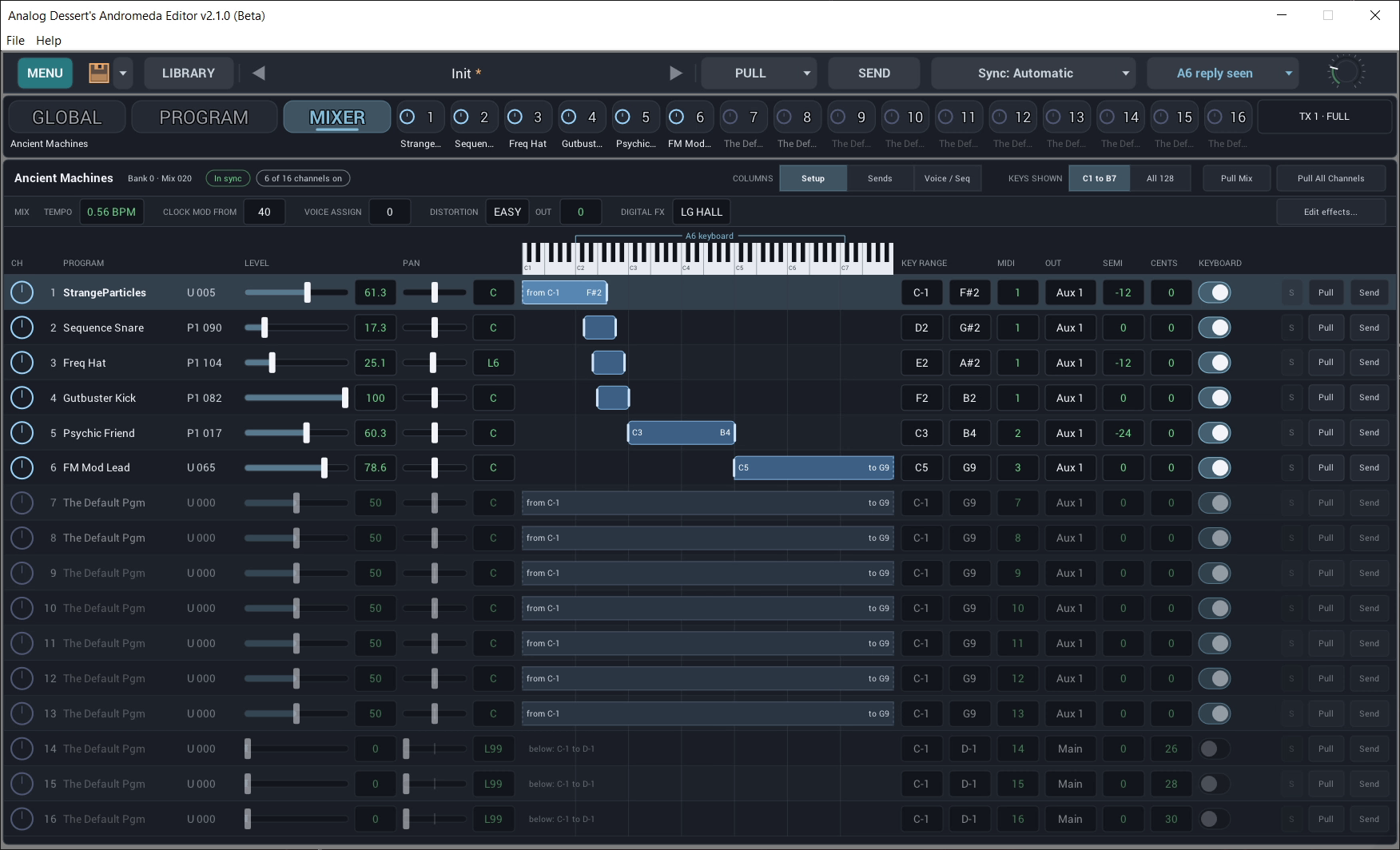Screen dimensions: 1400x850
Task: Toggle keyboard switch for channel 14 row
Action: [1215, 749]
